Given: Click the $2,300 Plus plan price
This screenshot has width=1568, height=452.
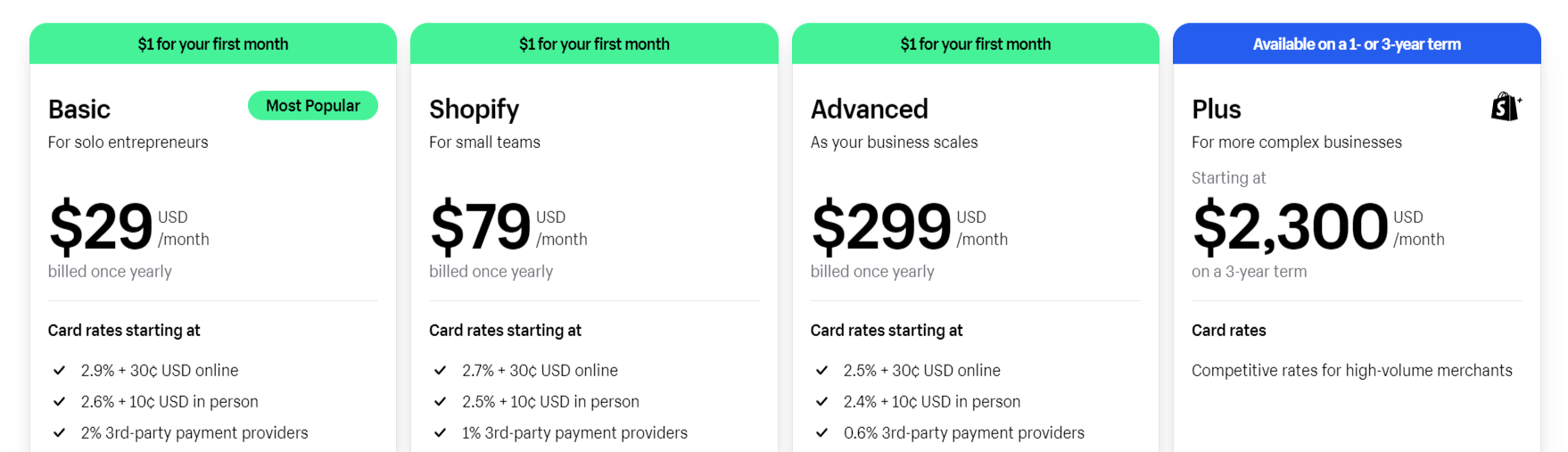Looking at the screenshot, I should tap(1290, 226).
